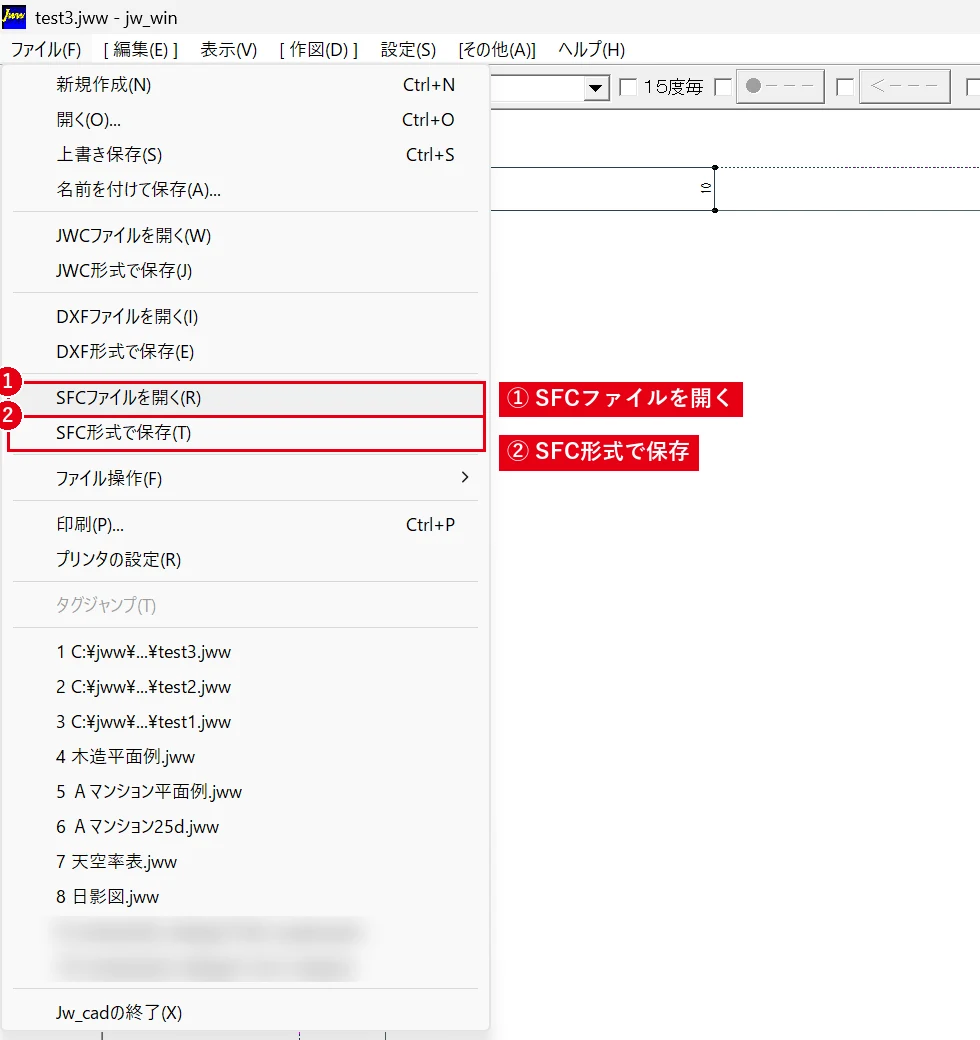Open recent file 4 木造平面例.jww
980x1040 pixels.
[245, 757]
